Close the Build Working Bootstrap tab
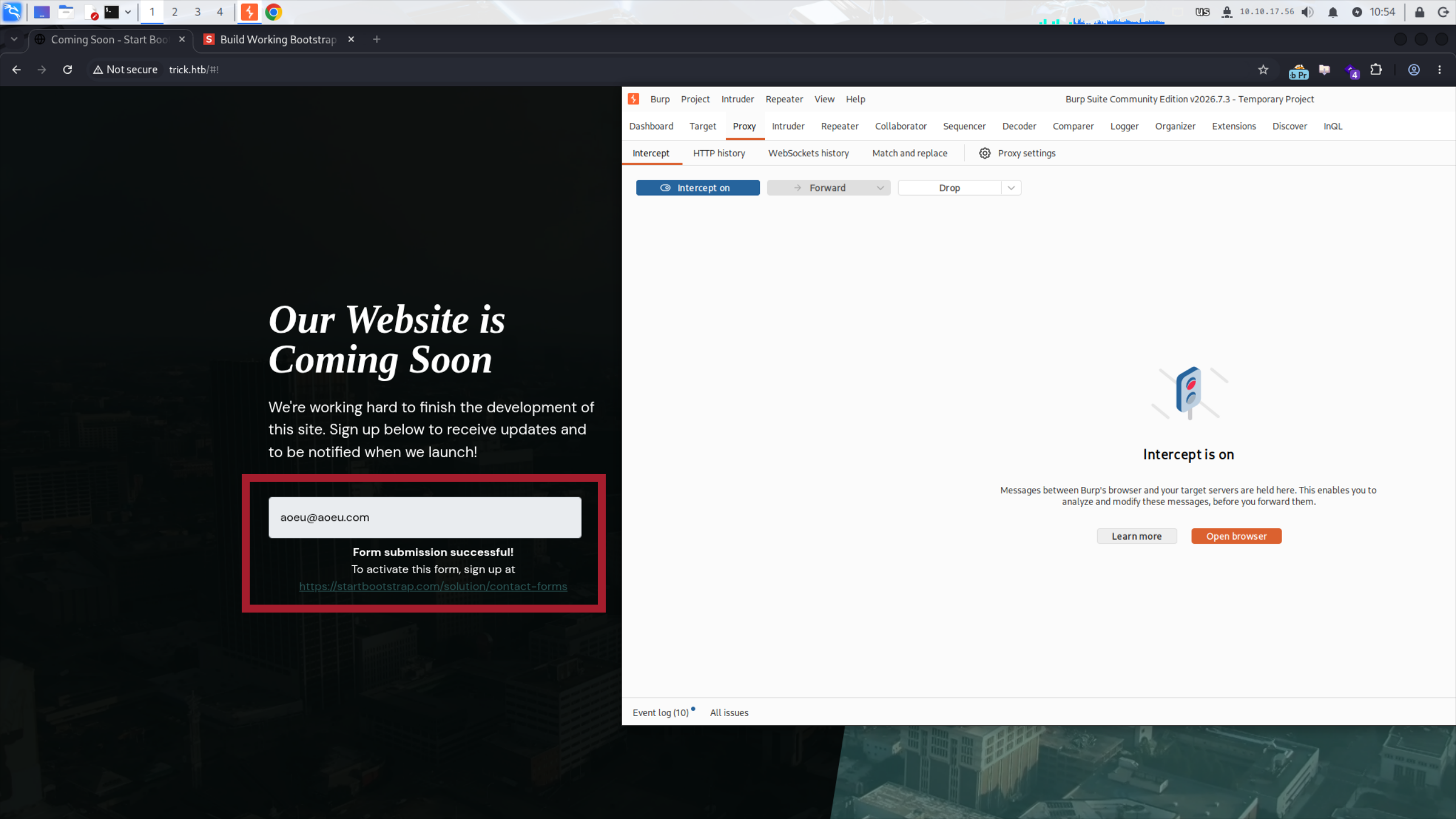This screenshot has height=819, width=1456. 351,39
